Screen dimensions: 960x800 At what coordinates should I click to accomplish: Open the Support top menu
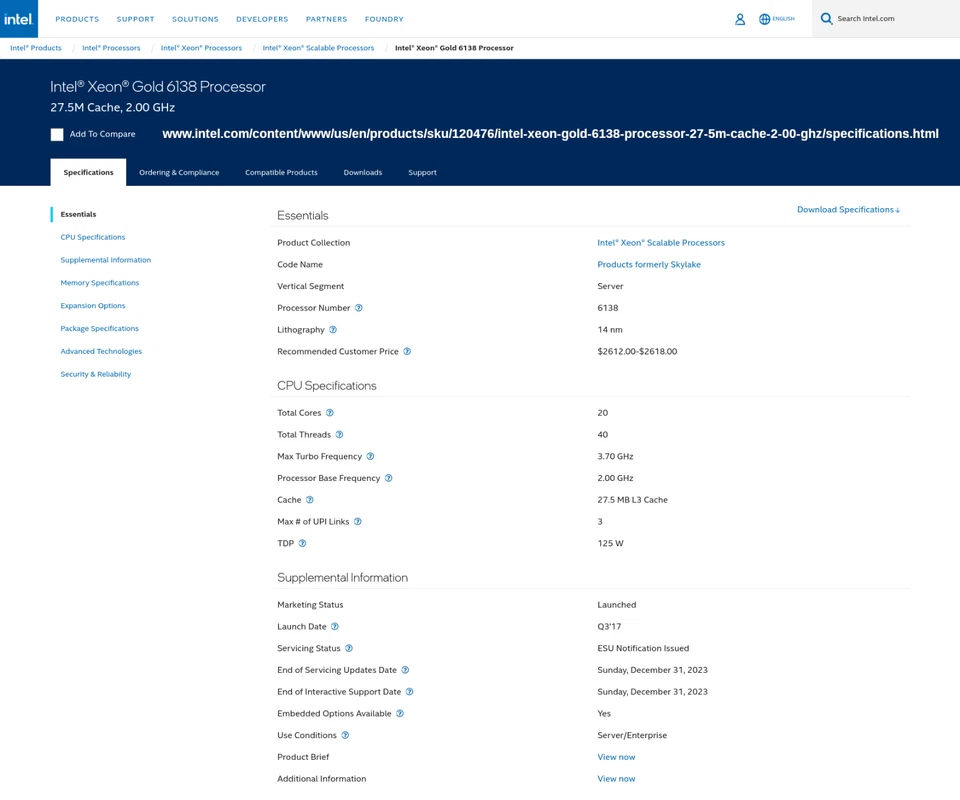(x=135, y=19)
